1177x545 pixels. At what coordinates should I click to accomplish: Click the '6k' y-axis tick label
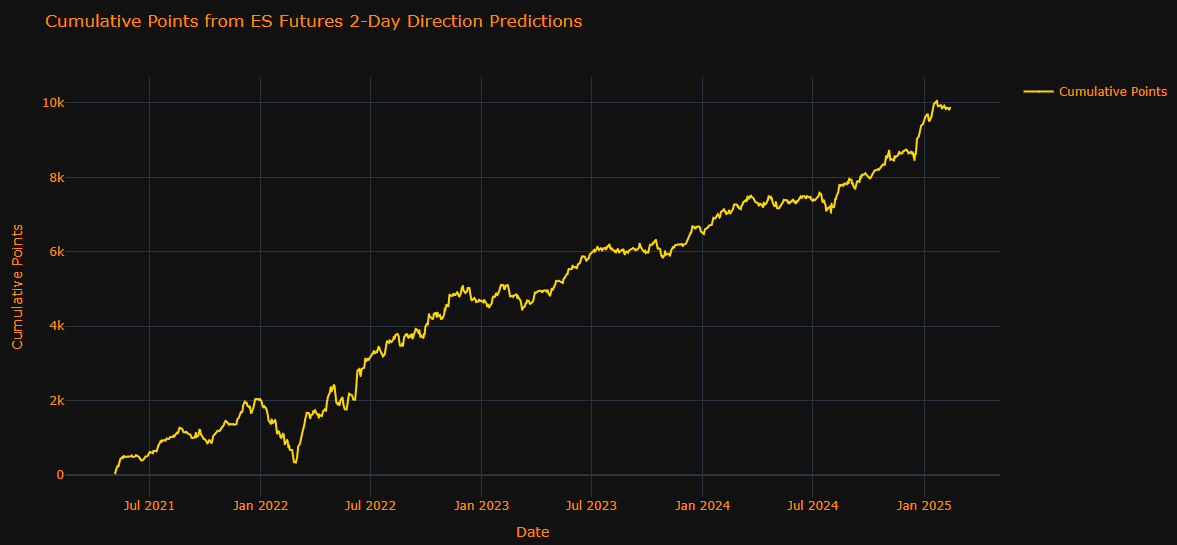click(56, 251)
